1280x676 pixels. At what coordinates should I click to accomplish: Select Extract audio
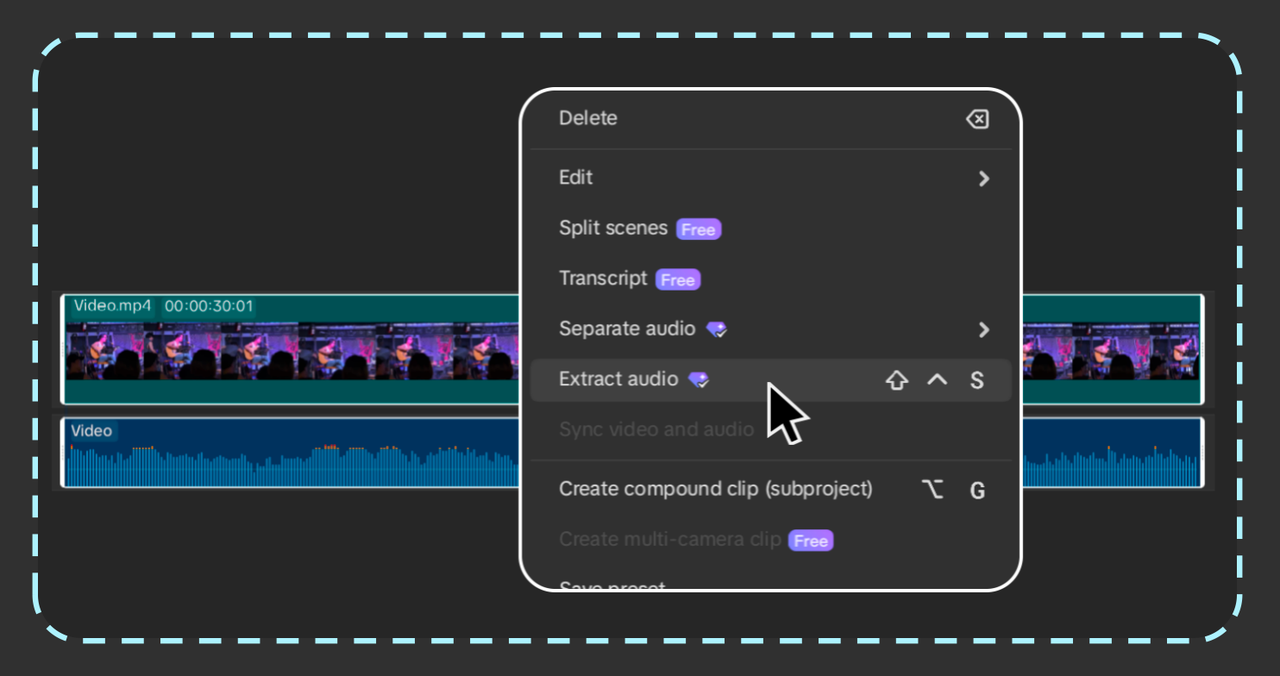(618, 380)
